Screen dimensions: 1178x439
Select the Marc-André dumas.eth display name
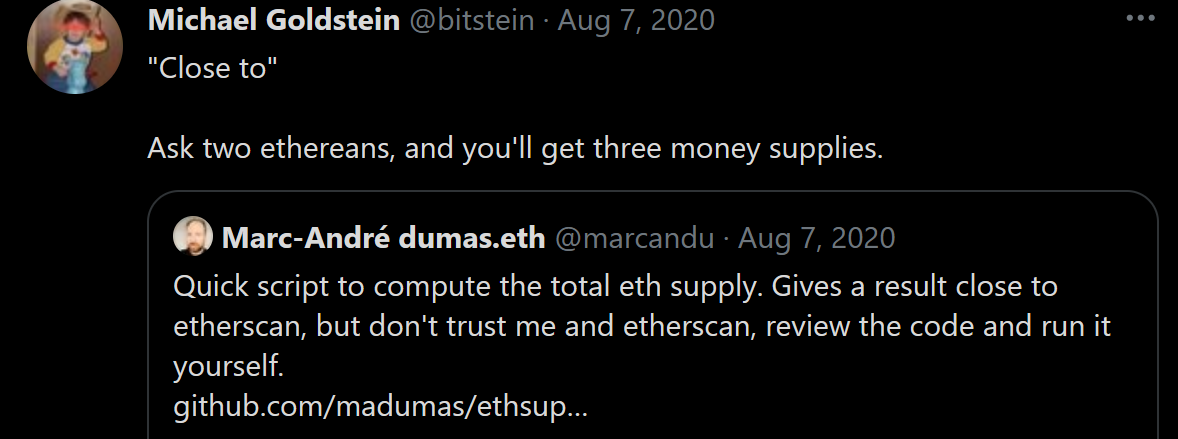383,238
